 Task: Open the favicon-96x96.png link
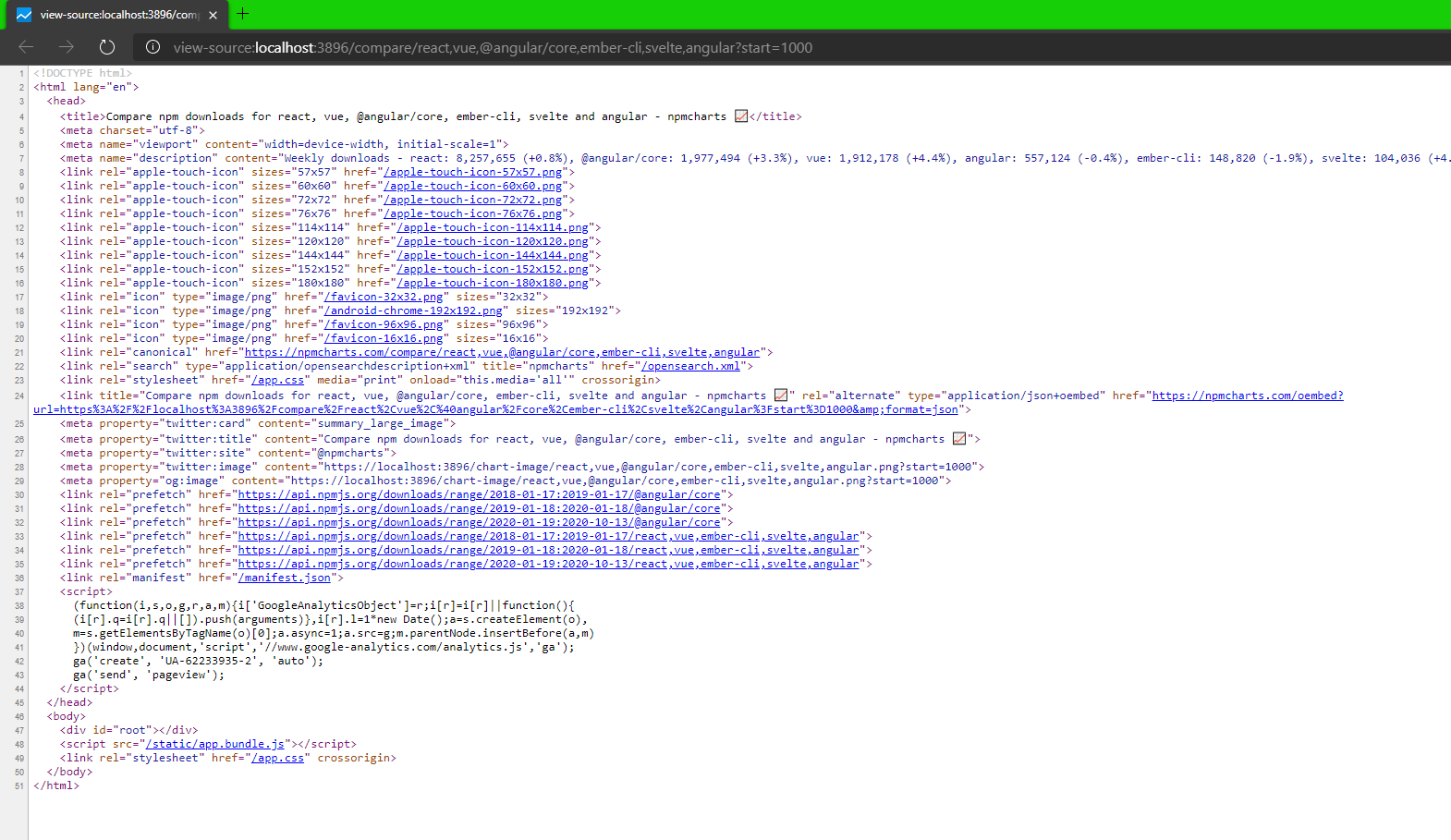[x=384, y=324]
